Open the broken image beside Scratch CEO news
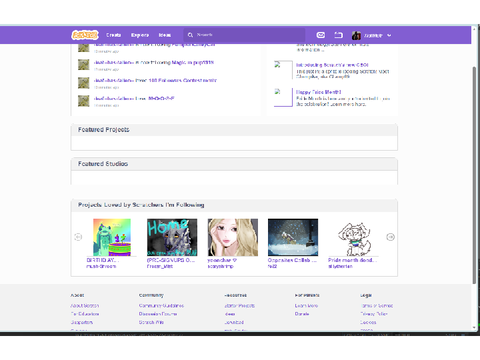Image resolution: width=480 pixels, height=360 pixels. point(283,70)
